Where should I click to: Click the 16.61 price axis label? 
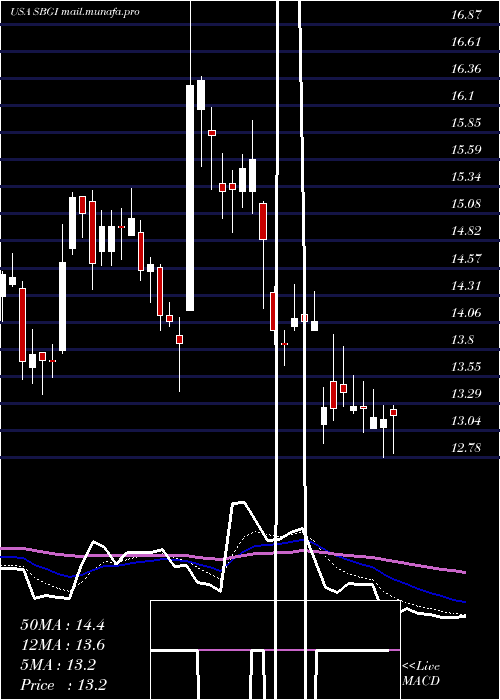point(466,42)
